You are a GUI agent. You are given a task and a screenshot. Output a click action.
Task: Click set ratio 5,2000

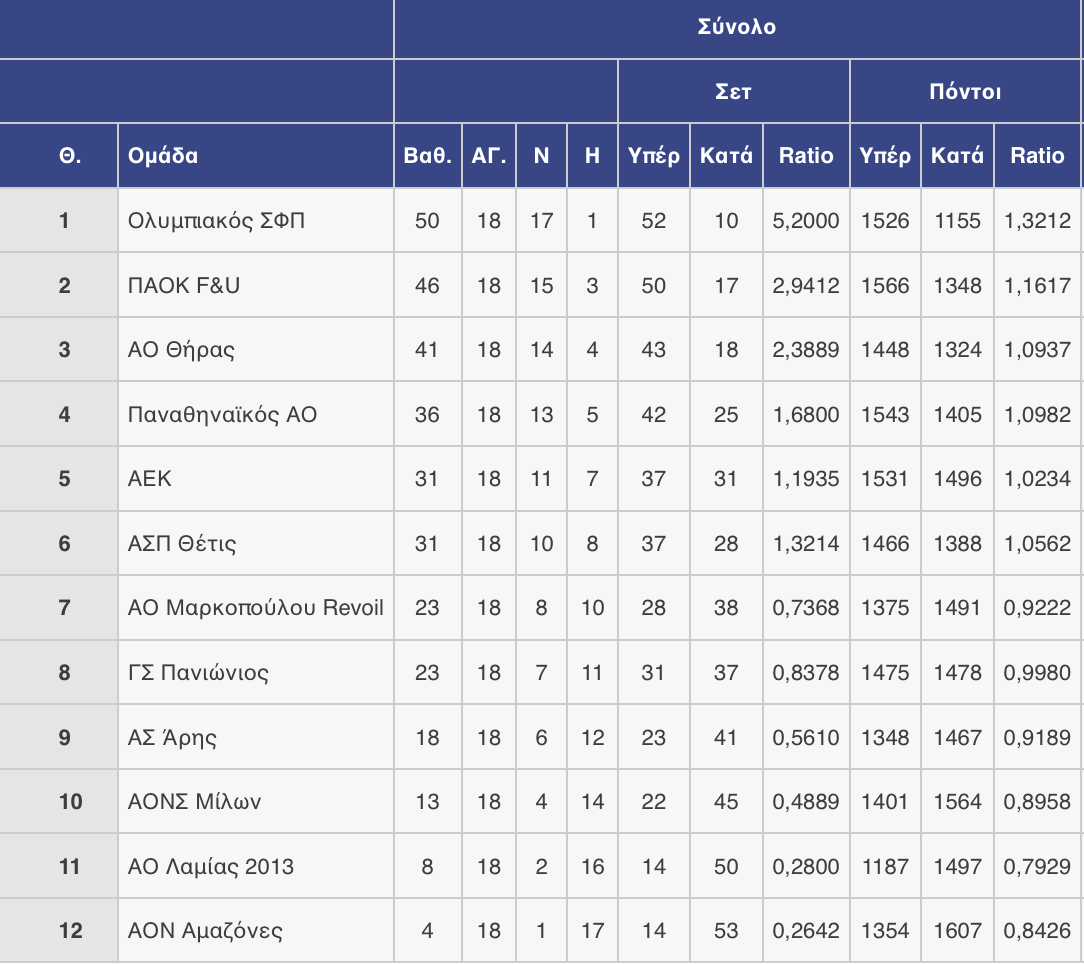(806, 221)
